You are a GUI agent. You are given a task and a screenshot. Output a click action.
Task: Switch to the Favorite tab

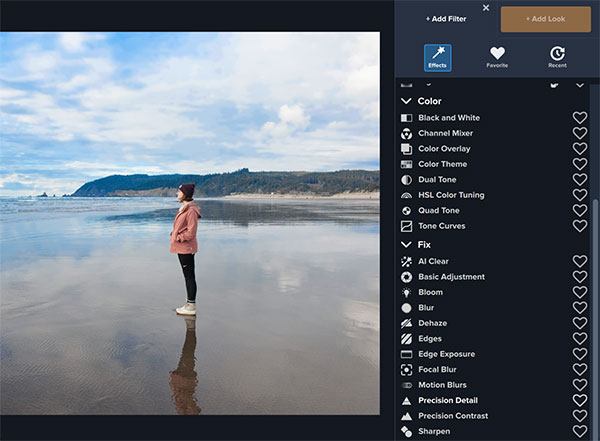(x=497, y=57)
